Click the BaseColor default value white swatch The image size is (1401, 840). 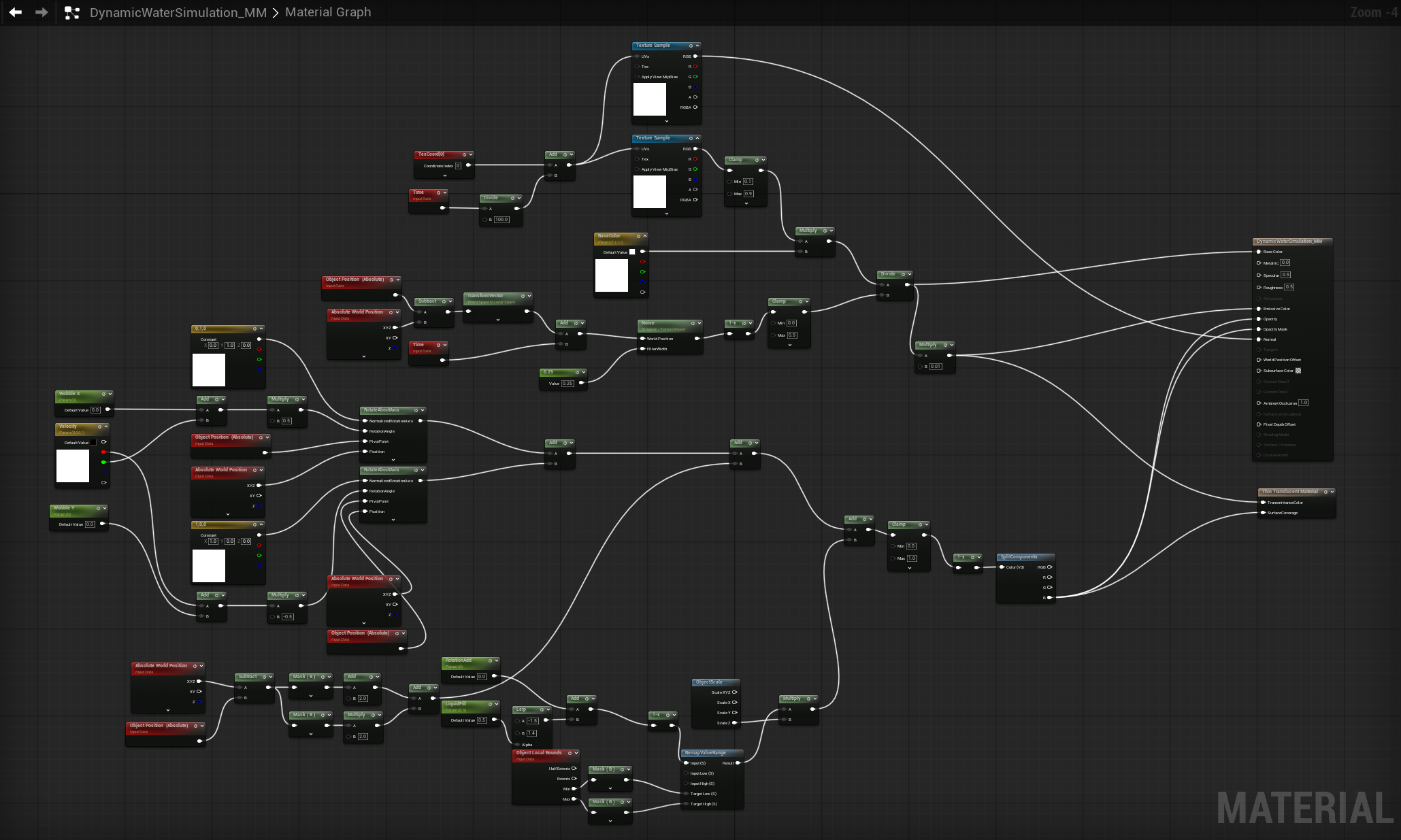point(632,252)
